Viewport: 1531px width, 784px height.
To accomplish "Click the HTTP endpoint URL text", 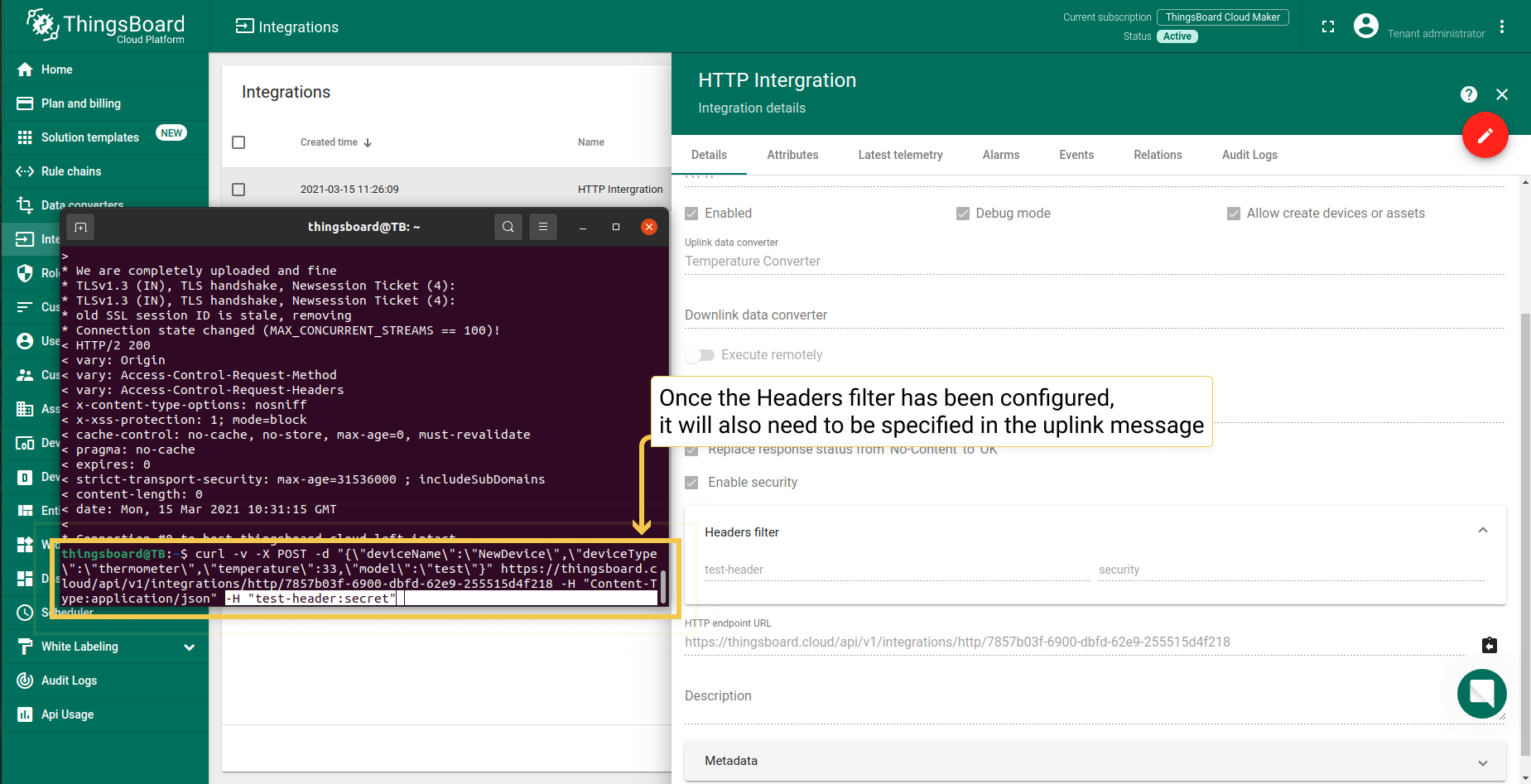I will tap(957, 642).
